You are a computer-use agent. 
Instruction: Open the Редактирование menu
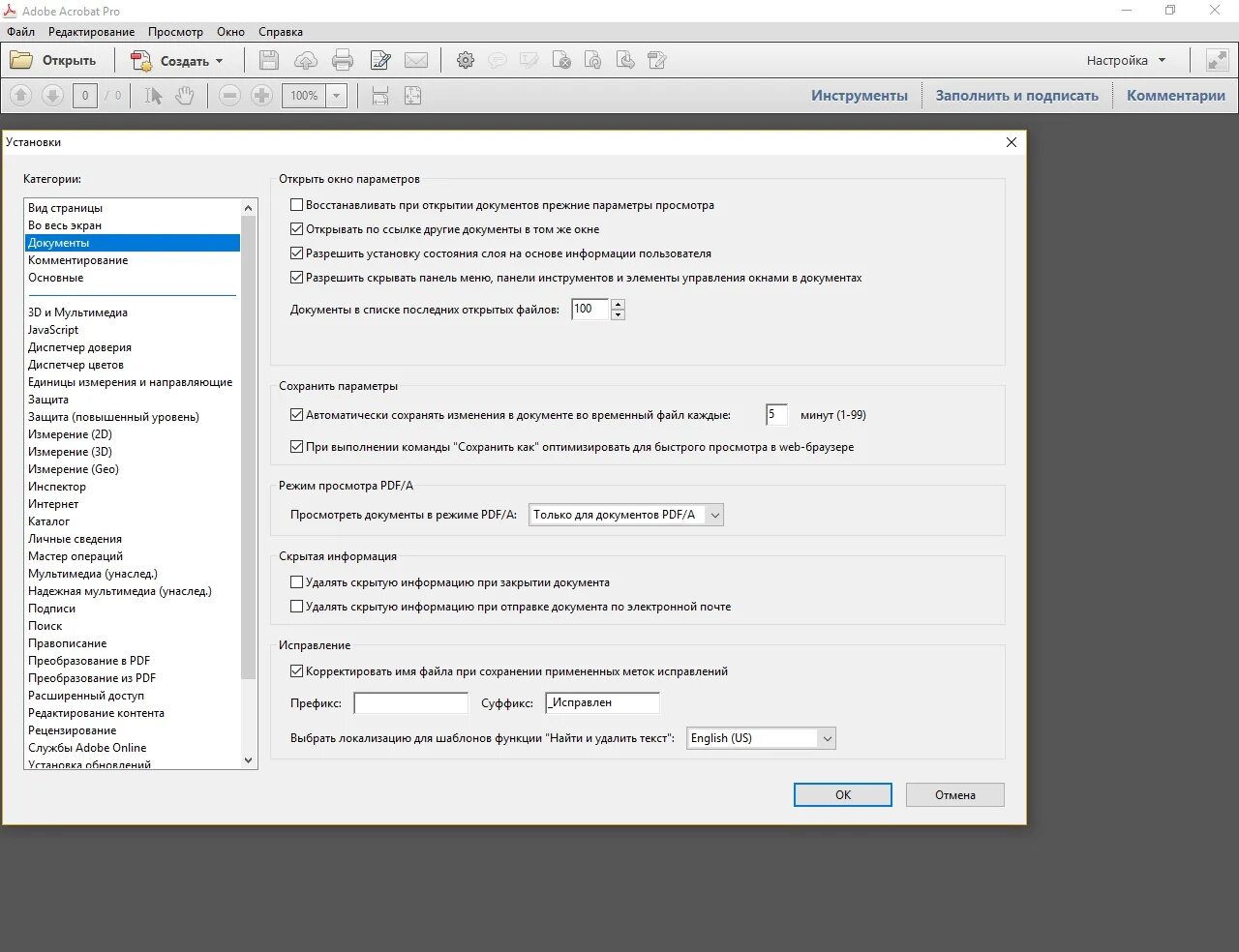tap(92, 32)
